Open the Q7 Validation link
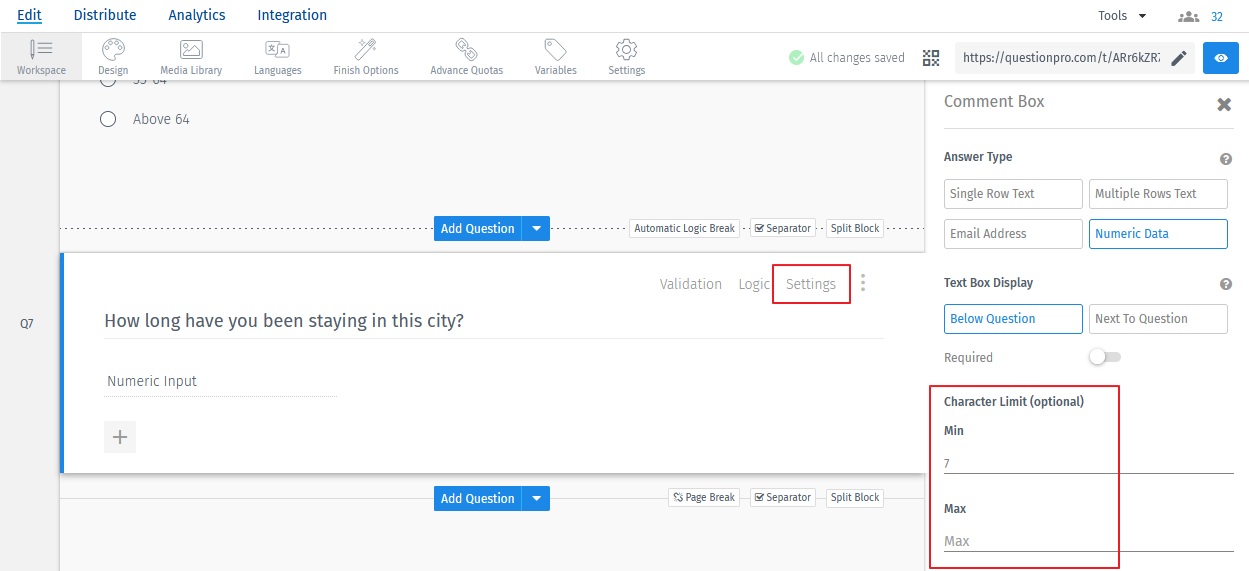The height and width of the screenshot is (571, 1249). [x=691, y=284]
